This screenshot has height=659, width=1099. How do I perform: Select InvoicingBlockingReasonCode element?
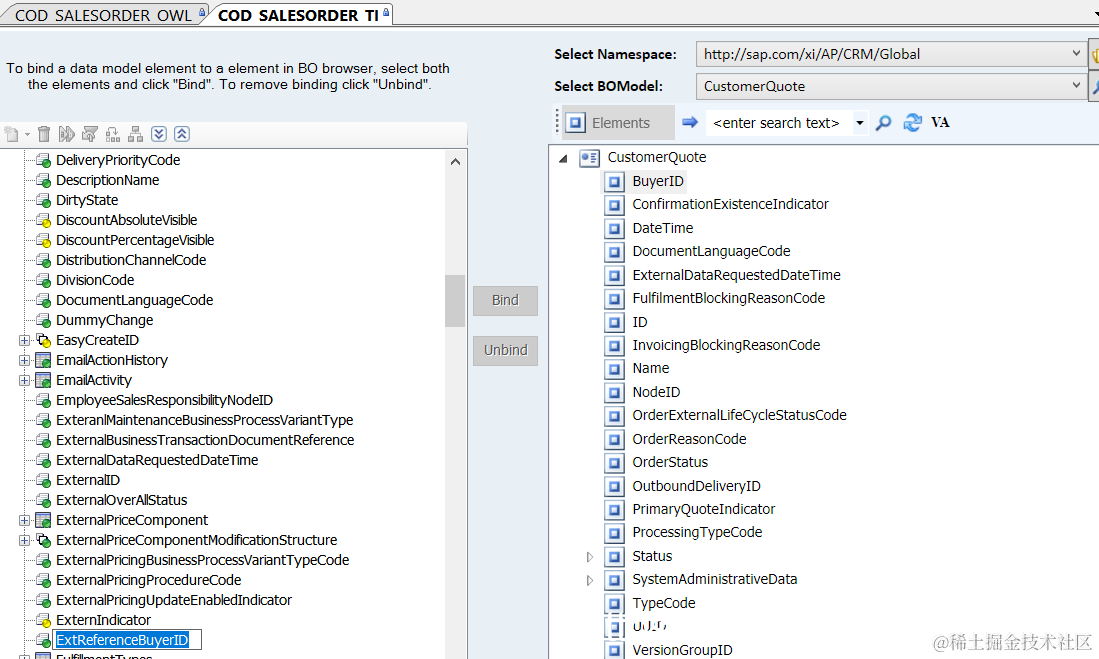point(726,345)
